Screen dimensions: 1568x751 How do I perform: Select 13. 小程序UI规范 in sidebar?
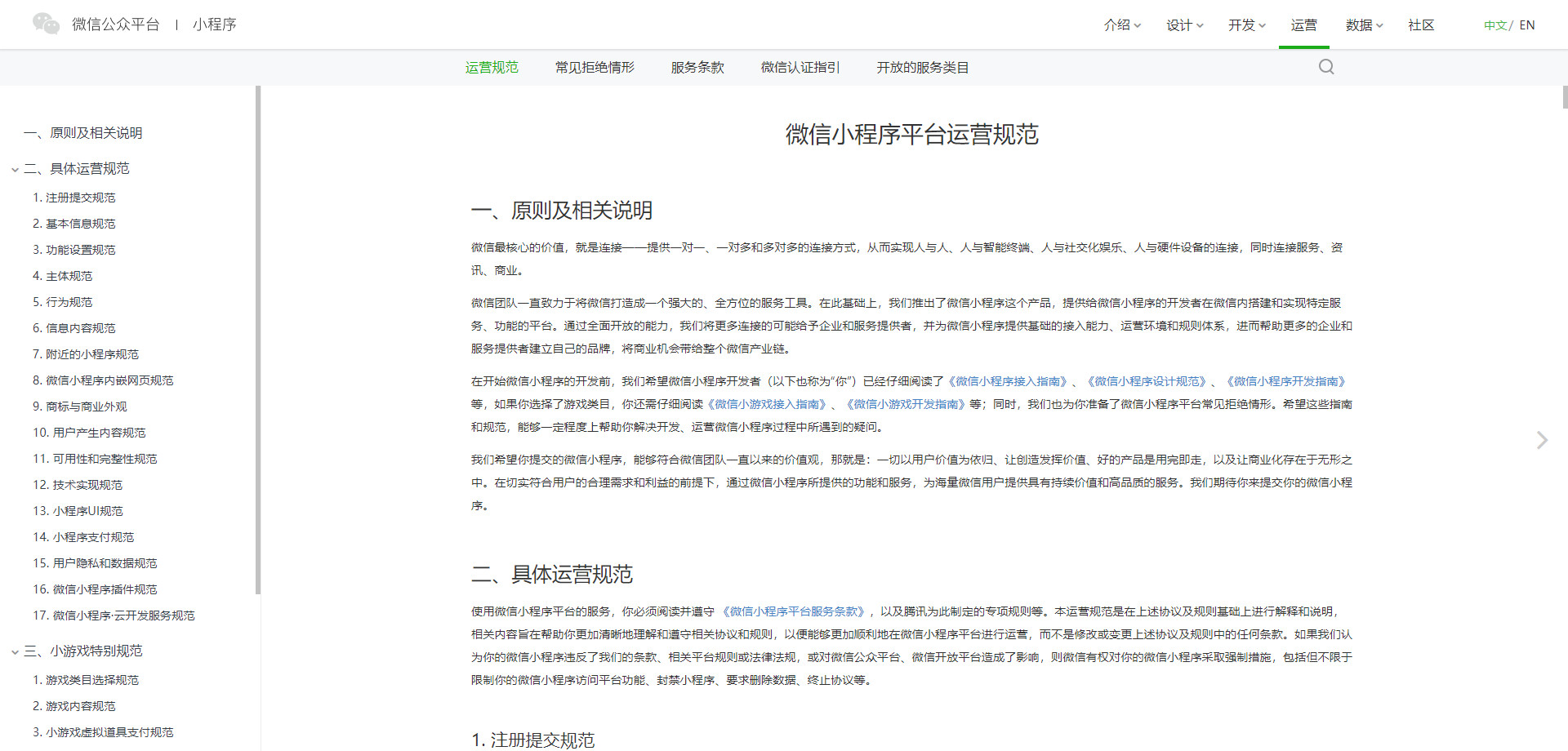78,511
